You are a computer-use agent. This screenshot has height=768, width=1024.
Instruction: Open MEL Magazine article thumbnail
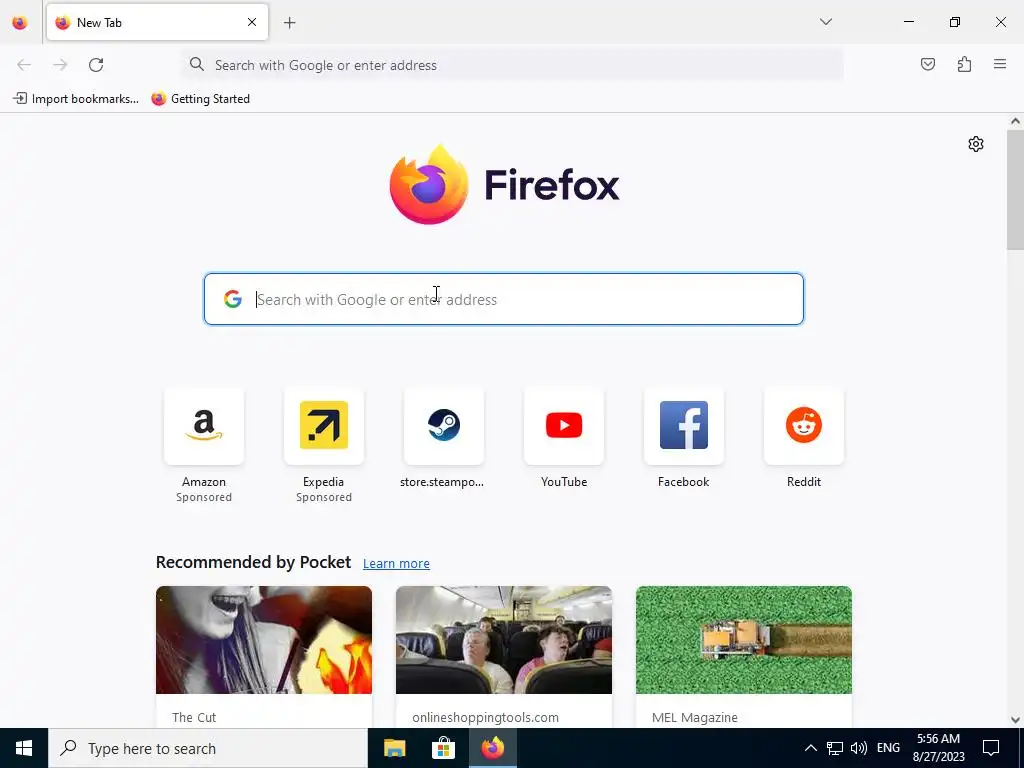tap(744, 640)
